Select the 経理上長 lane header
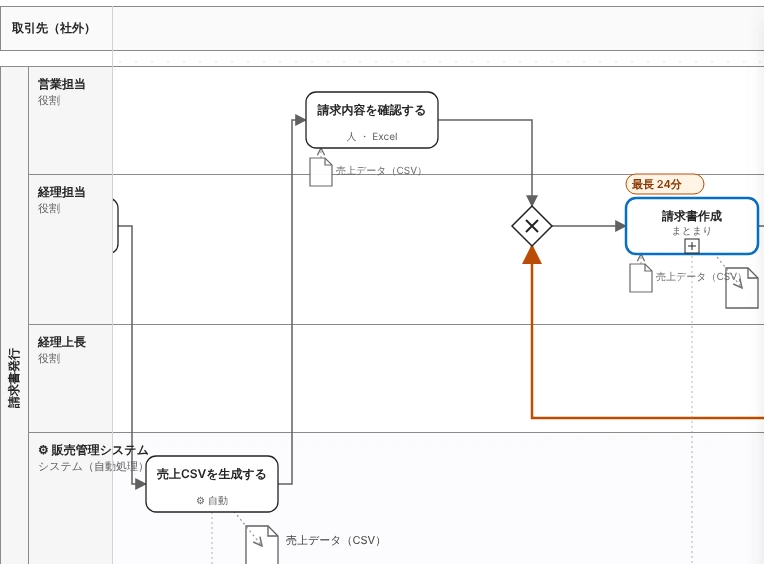The image size is (764, 564). pos(71,378)
